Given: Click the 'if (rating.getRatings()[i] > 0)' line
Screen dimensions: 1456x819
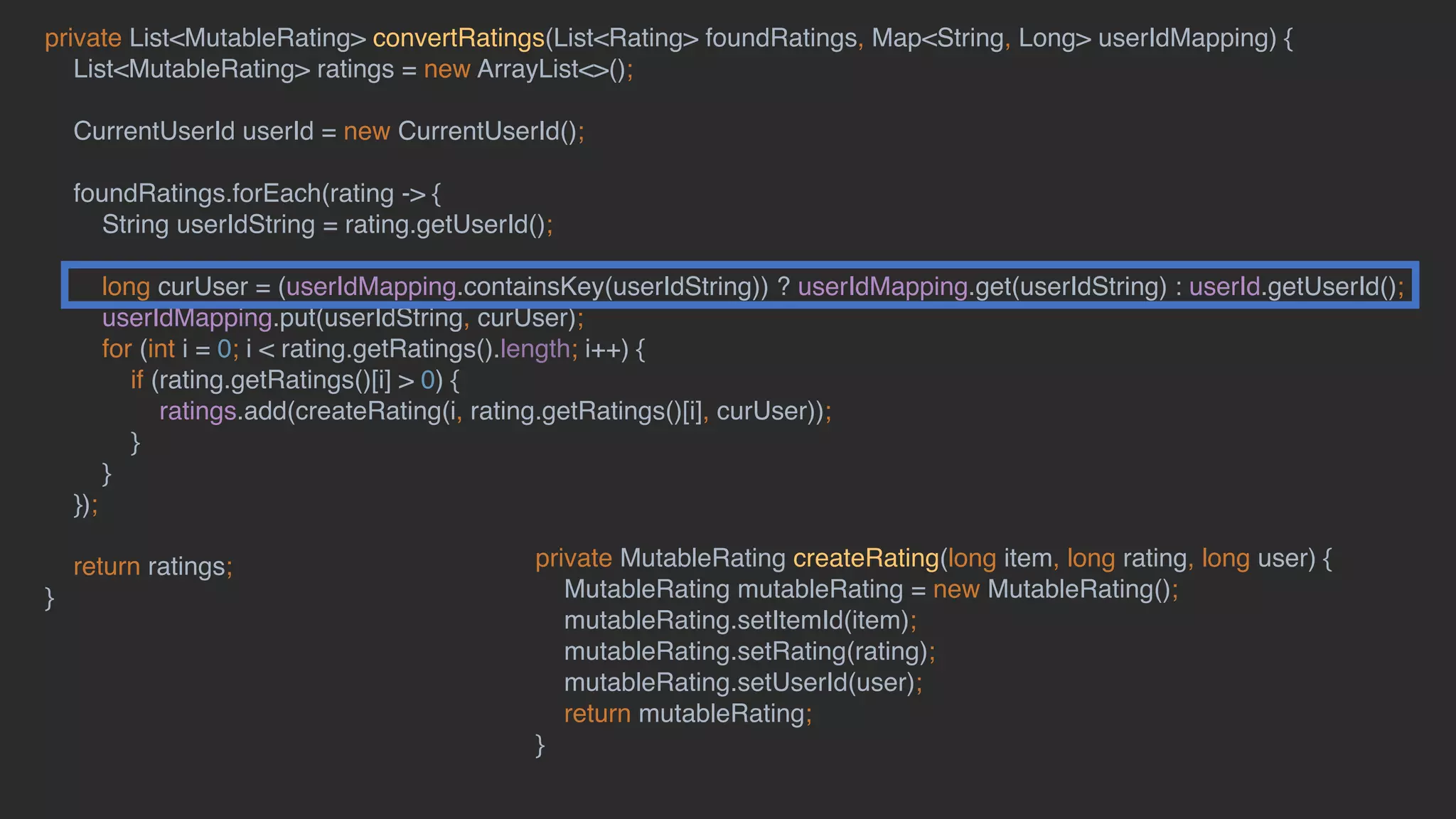Looking at the screenshot, I should click(295, 380).
